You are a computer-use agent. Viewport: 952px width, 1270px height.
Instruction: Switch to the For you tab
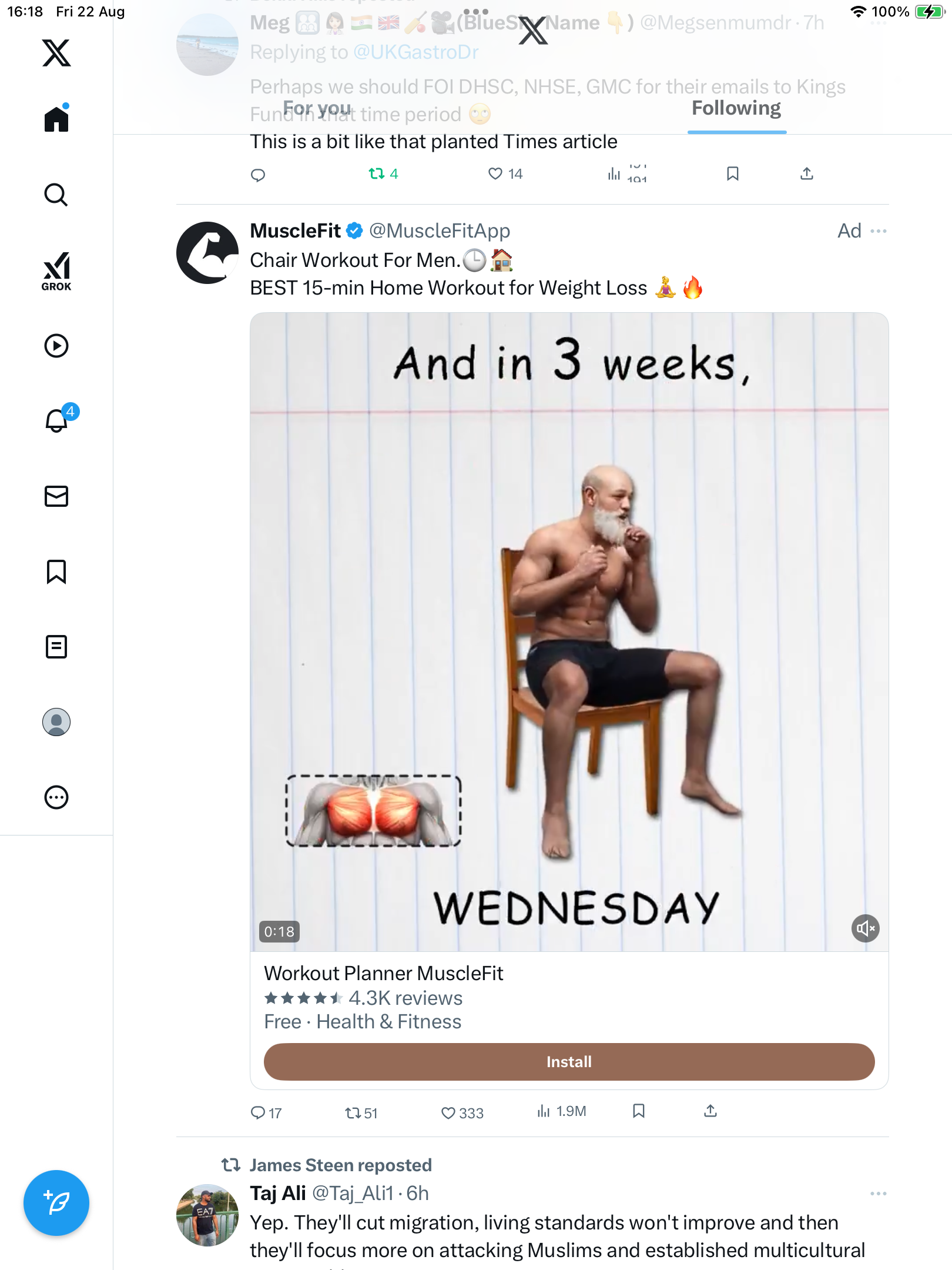(x=317, y=109)
